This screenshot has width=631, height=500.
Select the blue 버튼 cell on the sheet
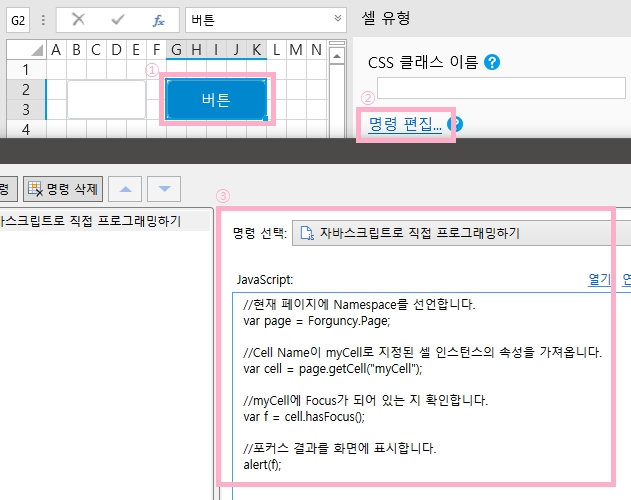pyautogui.click(x=216, y=99)
